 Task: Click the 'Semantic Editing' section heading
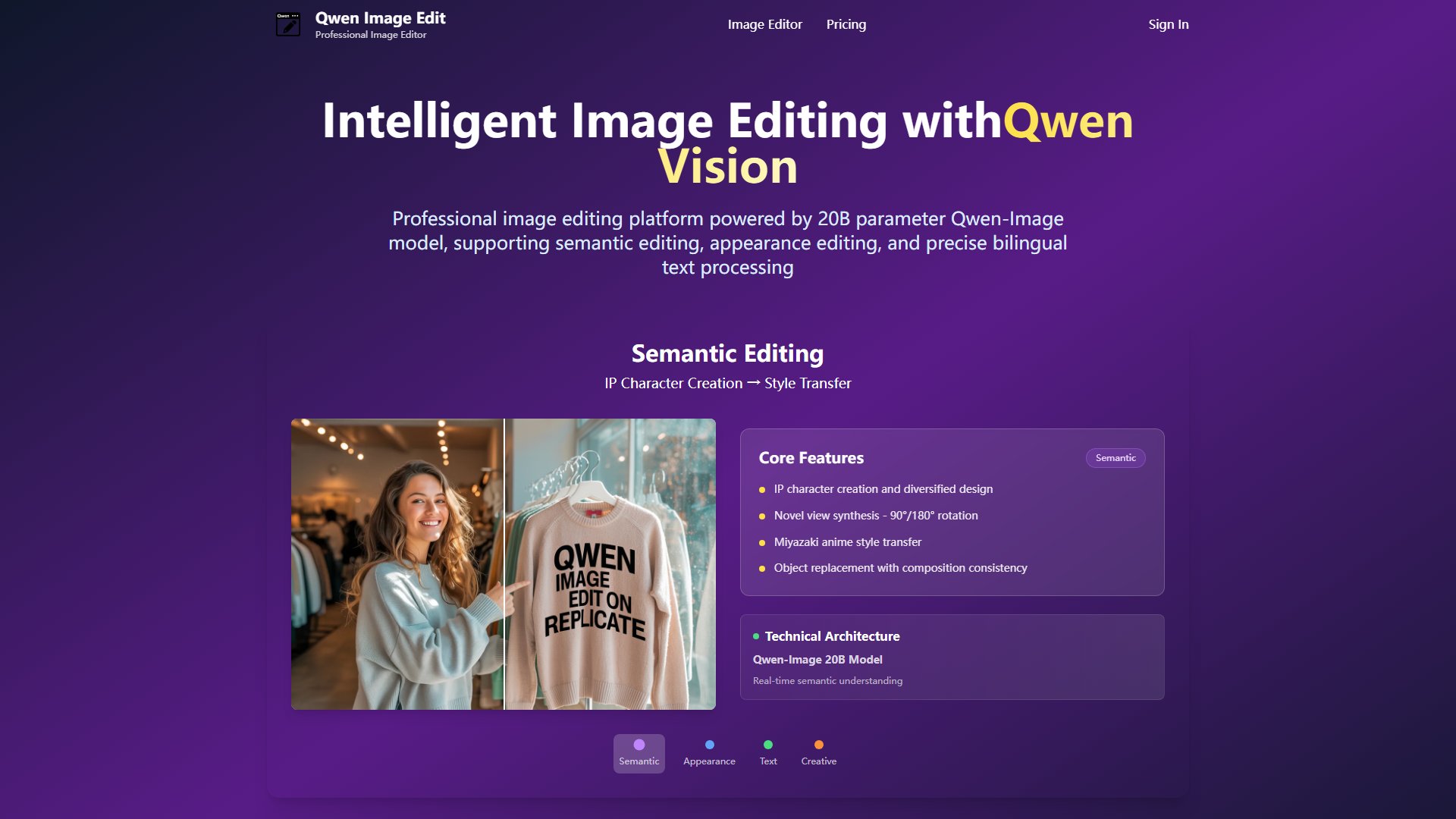click(x=728, y=353)
